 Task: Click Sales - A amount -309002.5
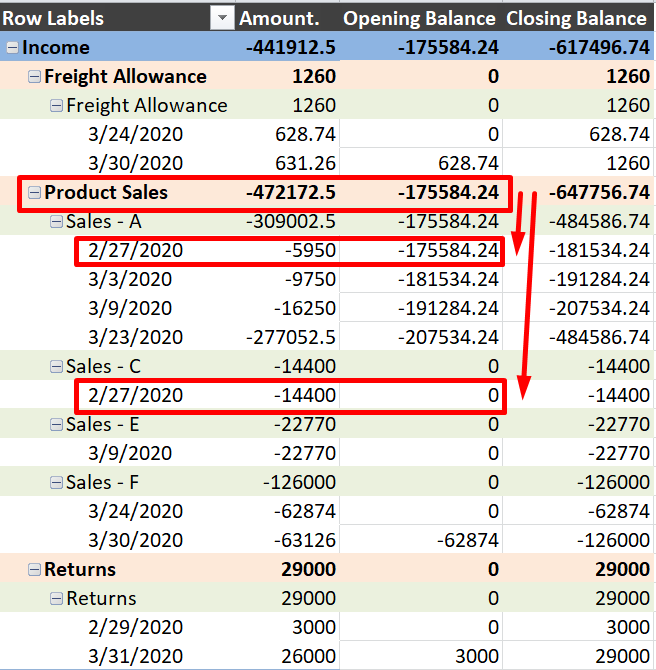click(291, 221)
